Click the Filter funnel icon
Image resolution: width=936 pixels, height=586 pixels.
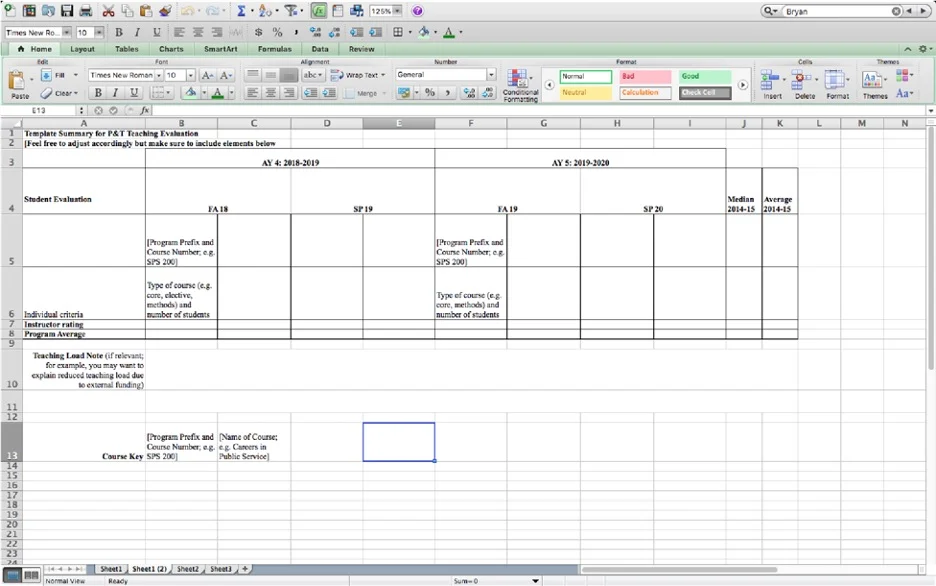point(291,11)
